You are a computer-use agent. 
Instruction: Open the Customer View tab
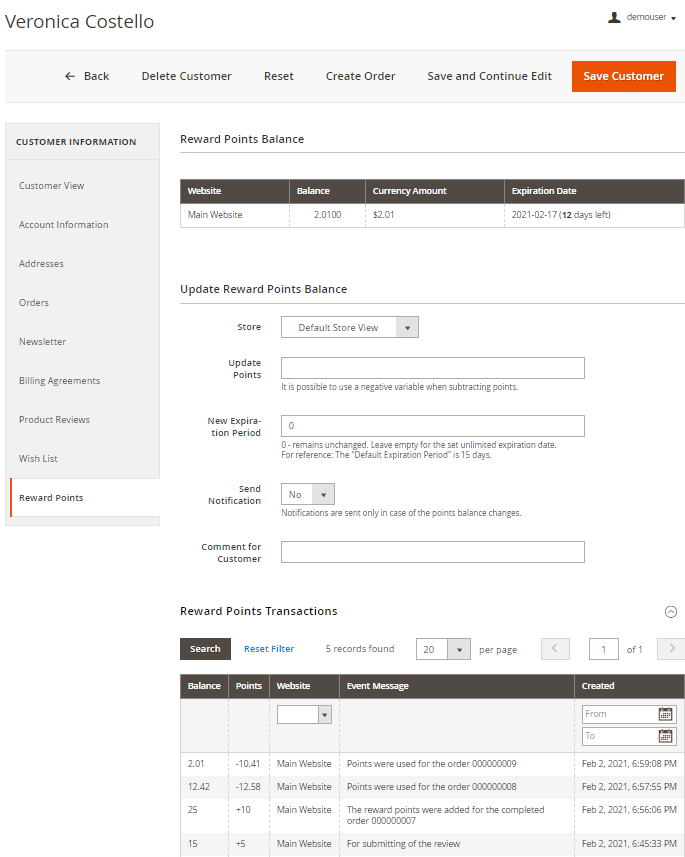(x=52, y=186)
